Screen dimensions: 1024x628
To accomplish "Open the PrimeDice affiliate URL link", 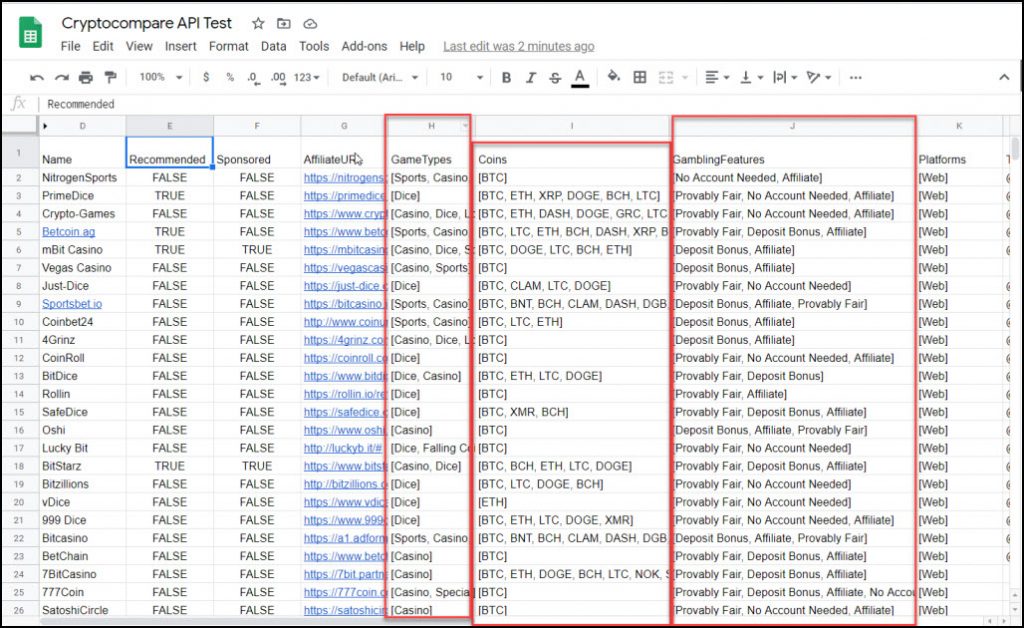I will [x=345, y=196].
